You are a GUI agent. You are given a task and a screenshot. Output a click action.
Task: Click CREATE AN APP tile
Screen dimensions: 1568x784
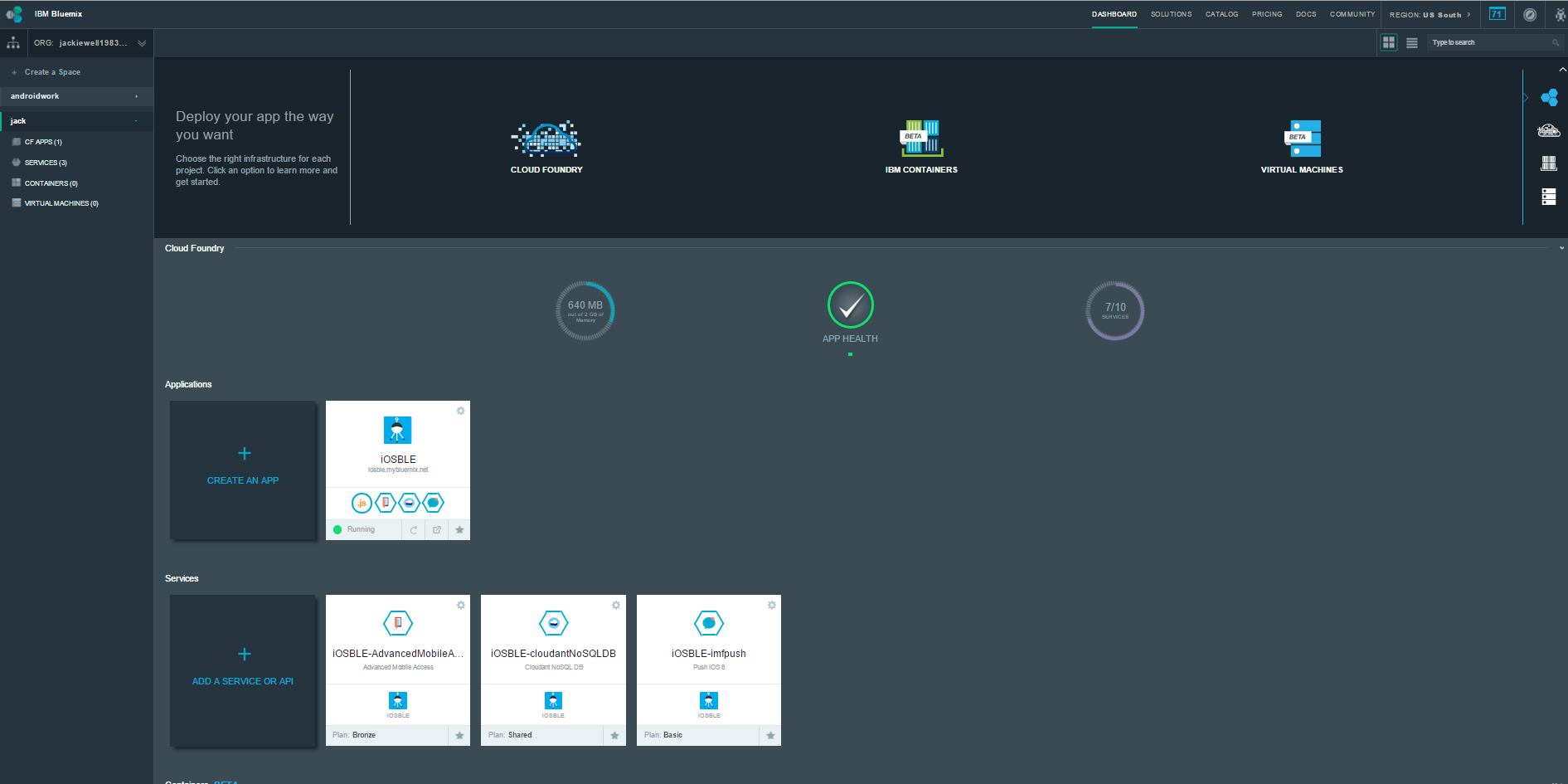tap(243, 470)
